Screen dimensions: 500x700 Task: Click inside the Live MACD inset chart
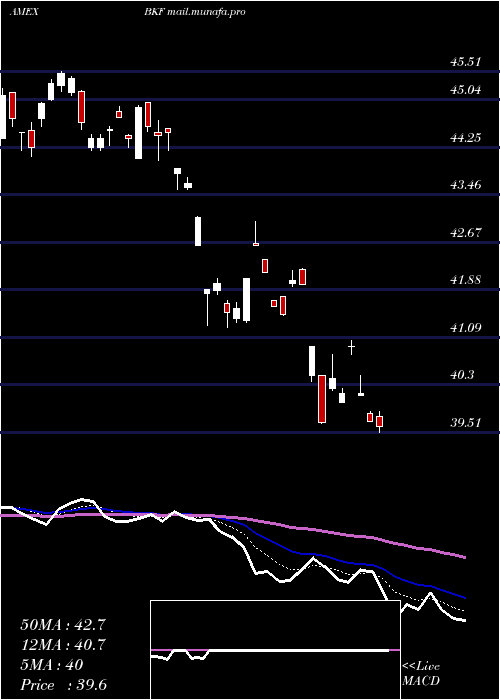pyautogui.click(x=275, y=650)
